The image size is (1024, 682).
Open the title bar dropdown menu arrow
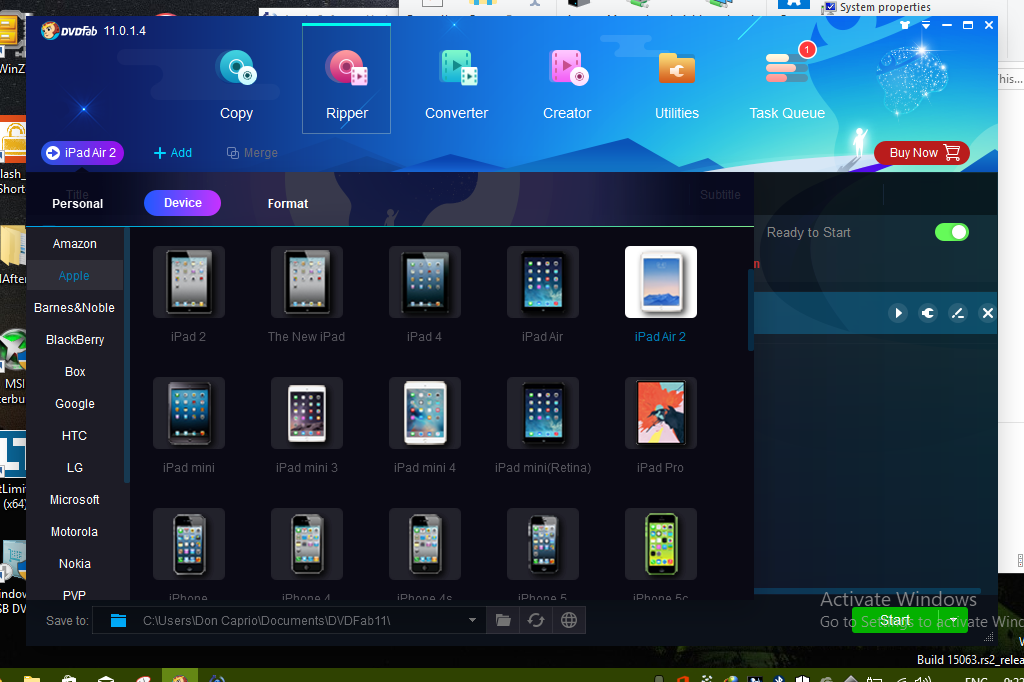[x=926, y=25]
